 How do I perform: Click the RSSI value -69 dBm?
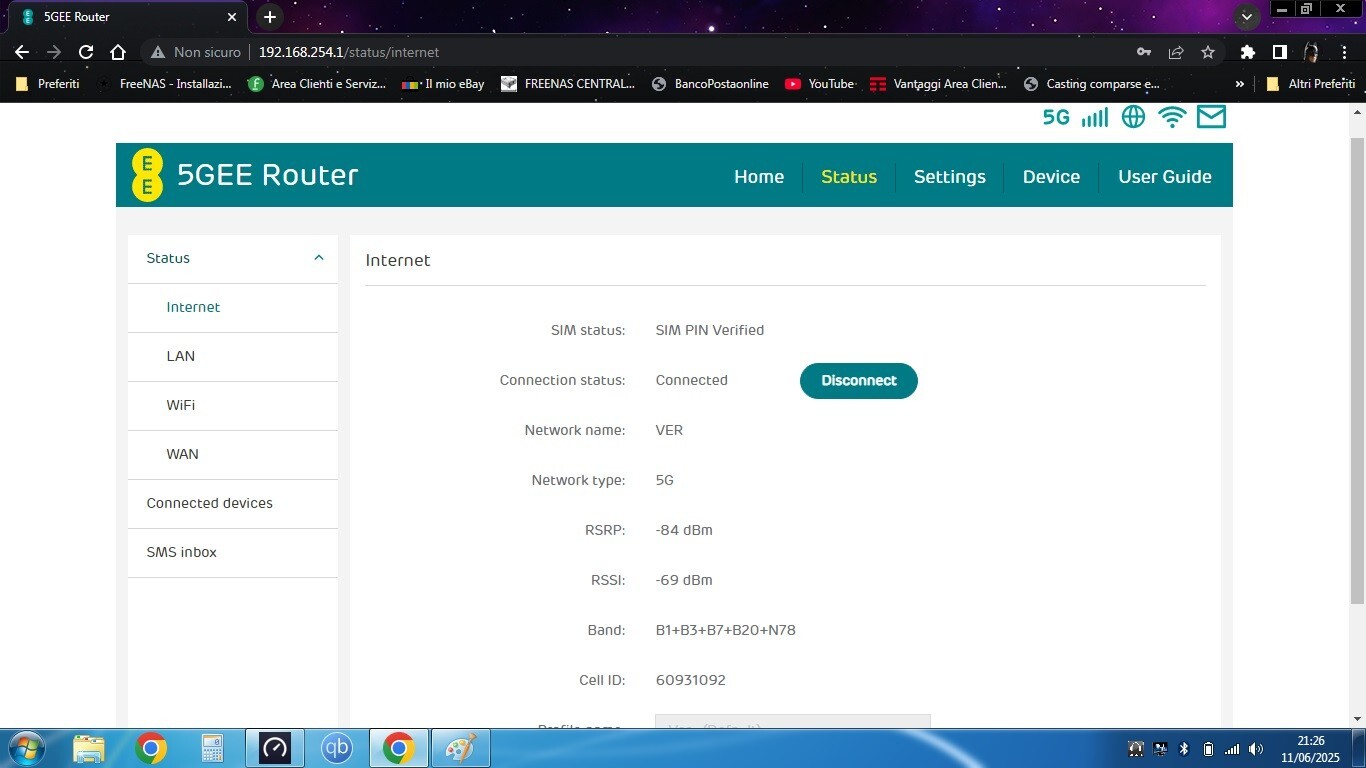pos(684,580)
